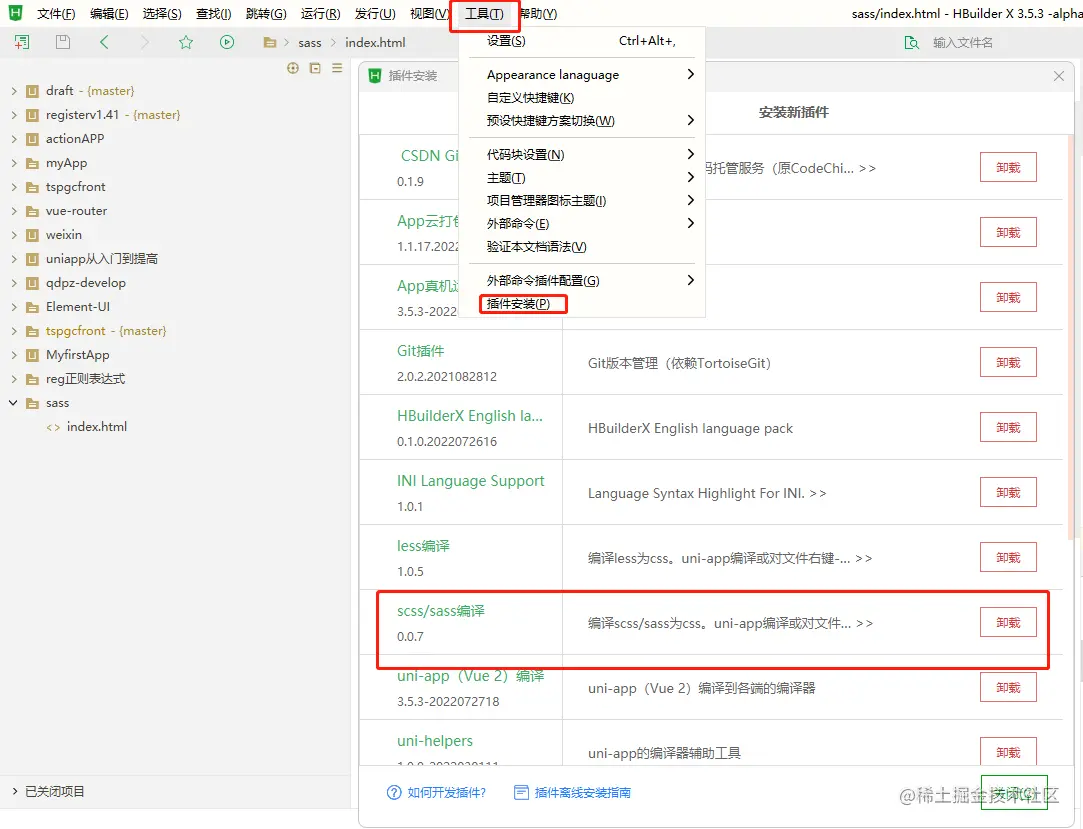The height and width of the screenshot is (829, 1083).
Task: Click the question mark help icon
Action: (394, 792)
